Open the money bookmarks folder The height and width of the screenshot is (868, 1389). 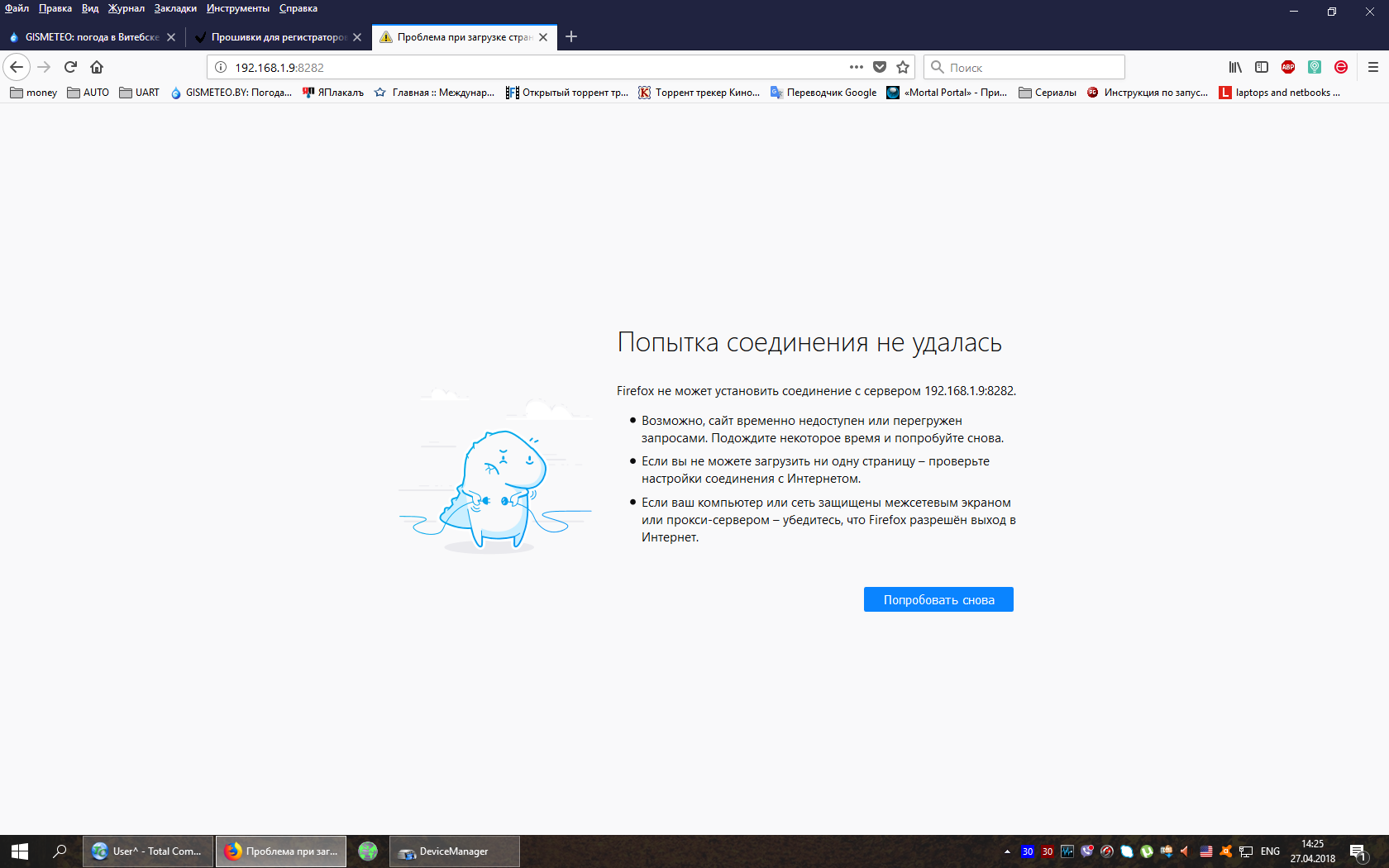[34, 93]
